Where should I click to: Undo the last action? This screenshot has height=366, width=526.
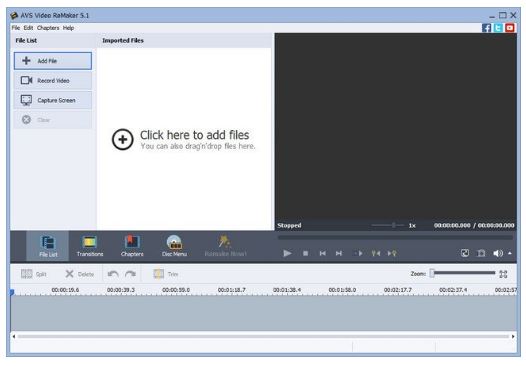click(x=113, y=274)
